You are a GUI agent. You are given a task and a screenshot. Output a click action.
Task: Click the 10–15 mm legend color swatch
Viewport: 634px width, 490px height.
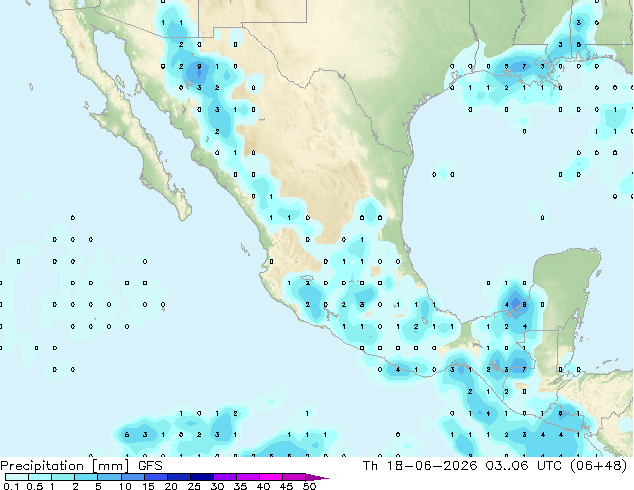[132, 477]
